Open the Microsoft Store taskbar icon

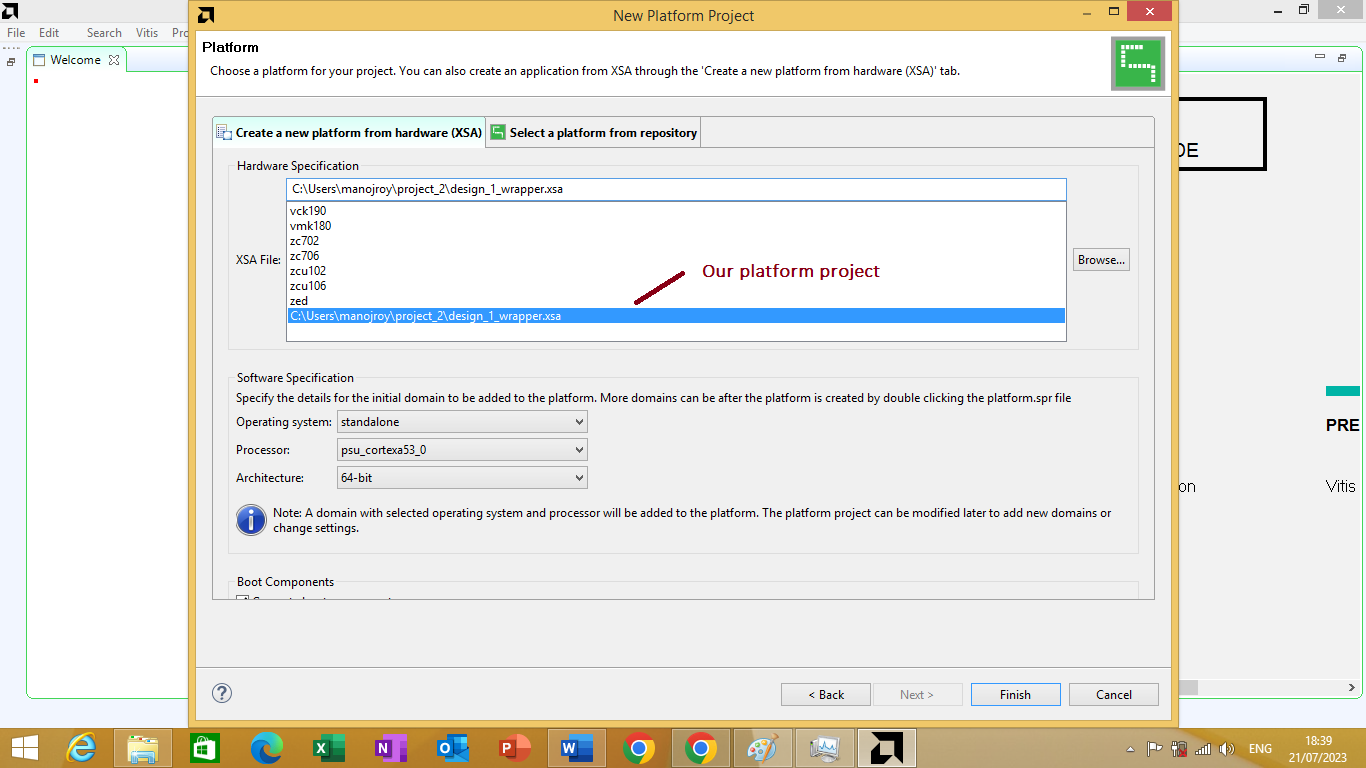click(204, 748)
